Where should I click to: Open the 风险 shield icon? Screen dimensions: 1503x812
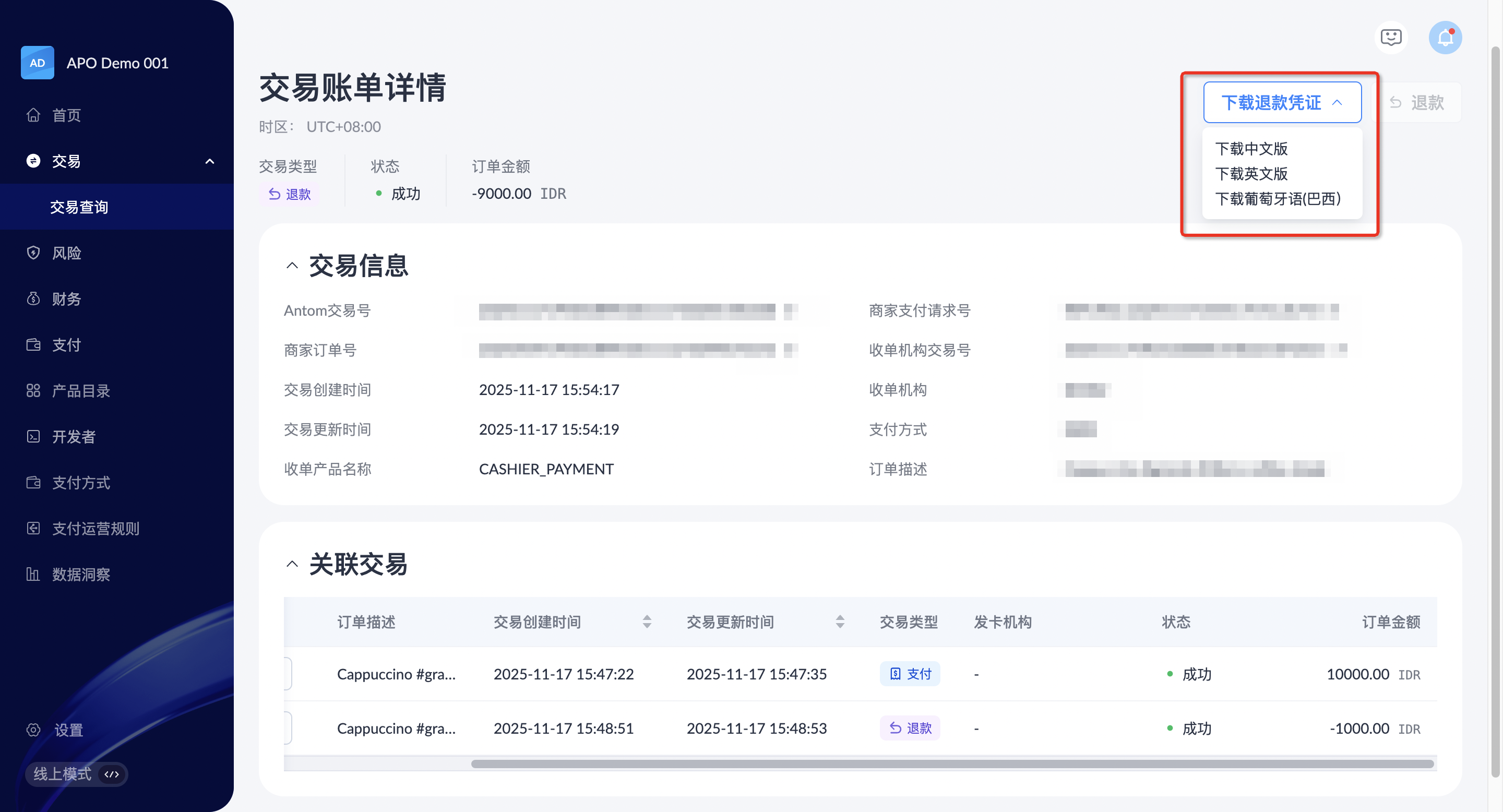point(33,253)
